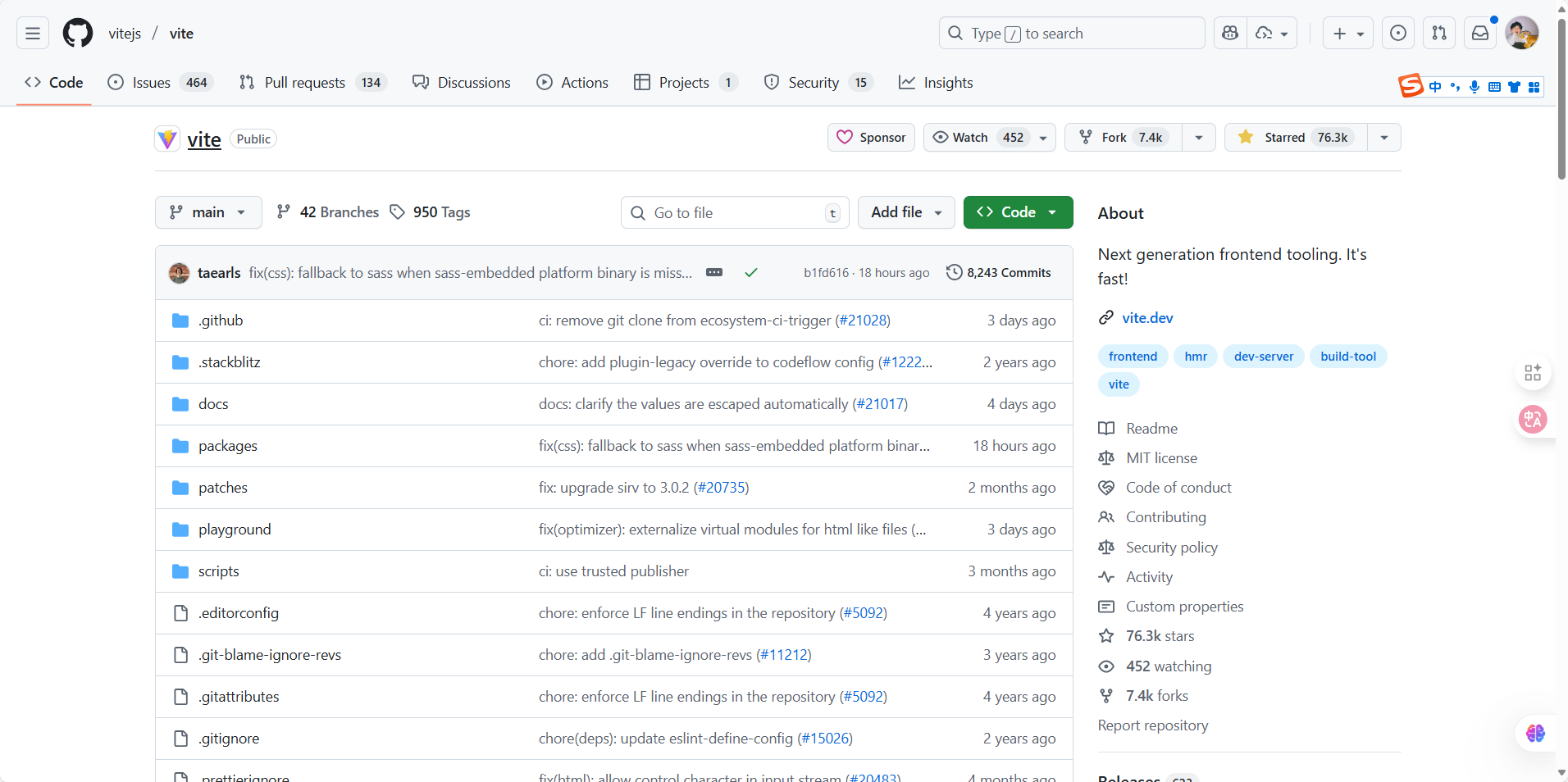
Task: Click the dev-server topic tag
Action: 1264,357
